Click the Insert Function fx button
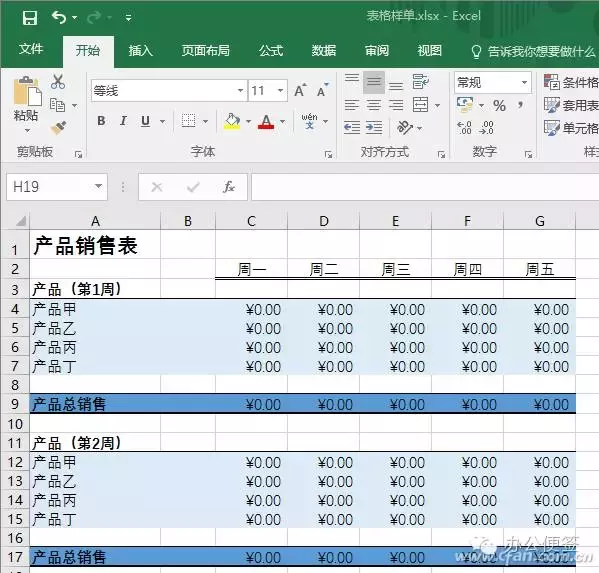Screen dimensions: 599x573 point(228,187)
